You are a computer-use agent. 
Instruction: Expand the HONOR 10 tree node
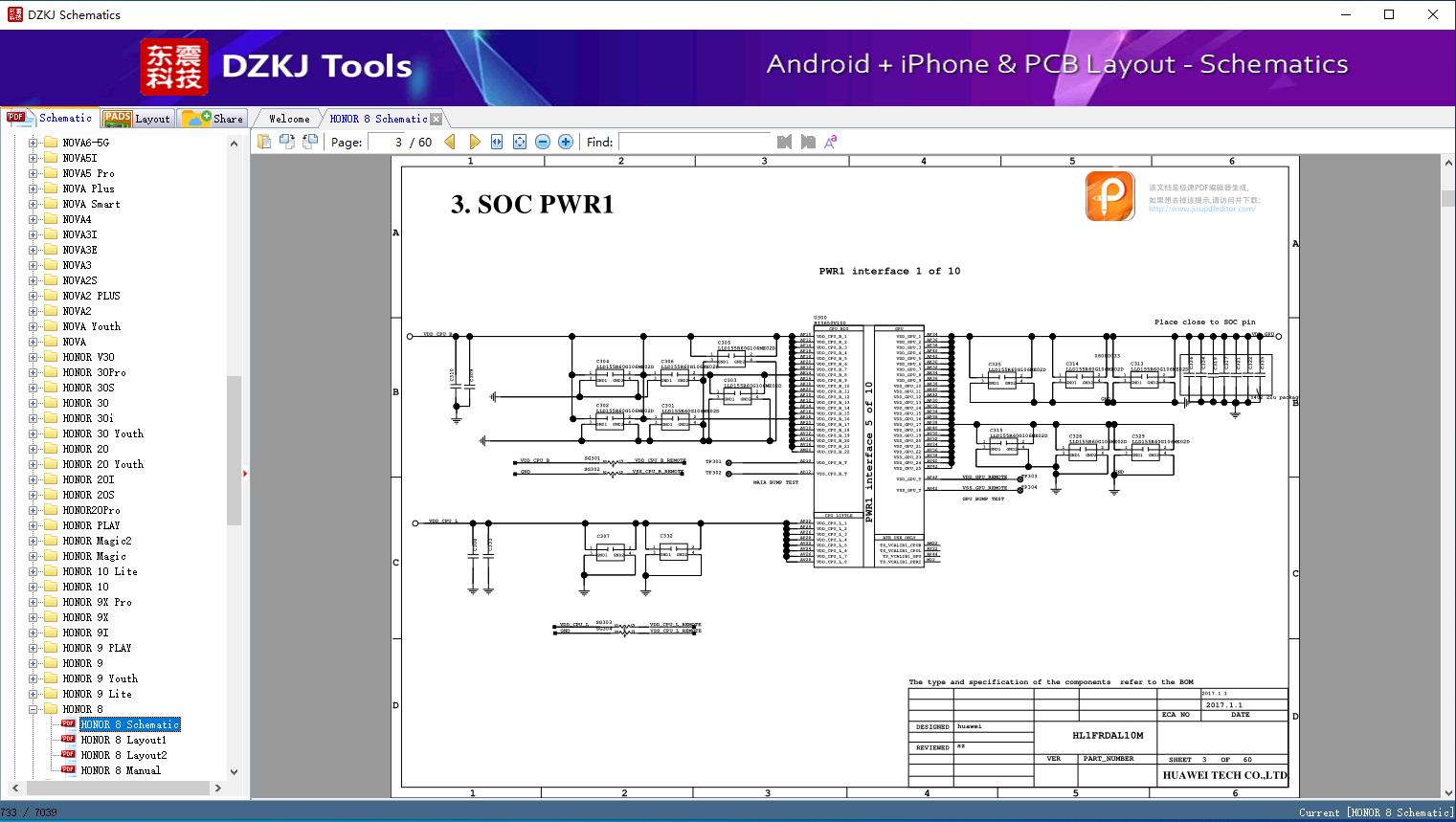click(x=34, y=587)
